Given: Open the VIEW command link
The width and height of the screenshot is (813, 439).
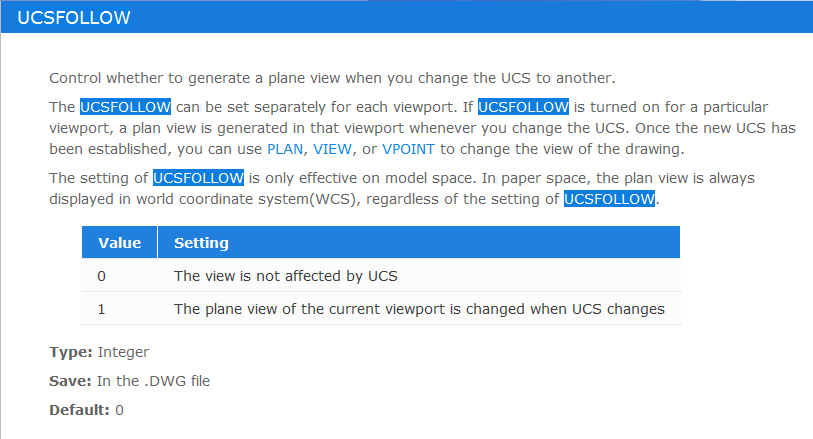Looking at the screenshot, I should tap(332, 149).
